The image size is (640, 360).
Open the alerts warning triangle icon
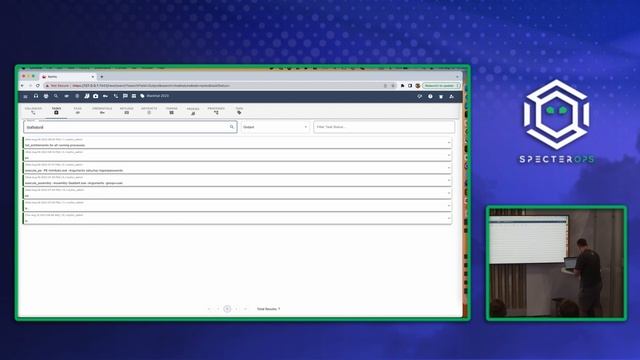coord(451,97)
